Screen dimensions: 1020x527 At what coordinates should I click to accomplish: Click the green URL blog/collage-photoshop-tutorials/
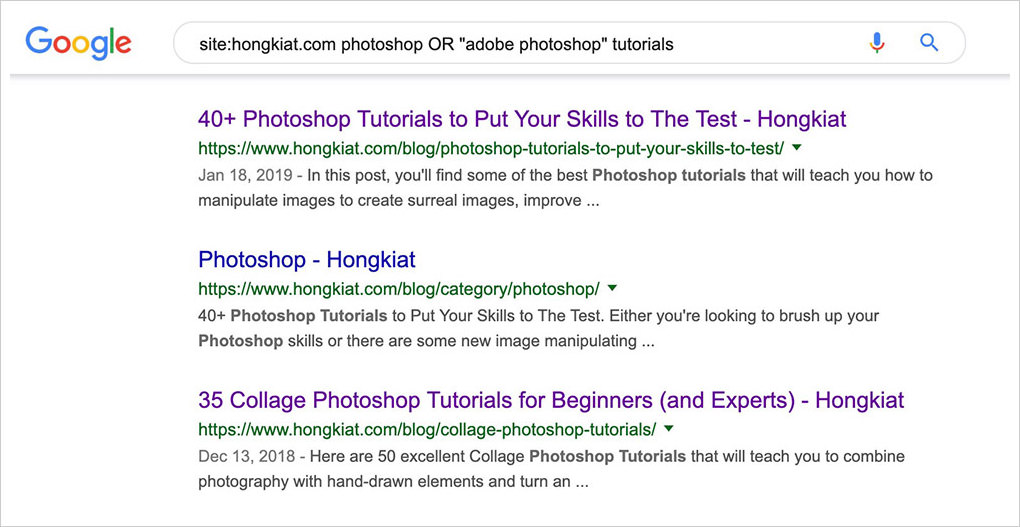pyautogui.click(x=427, y=429)
